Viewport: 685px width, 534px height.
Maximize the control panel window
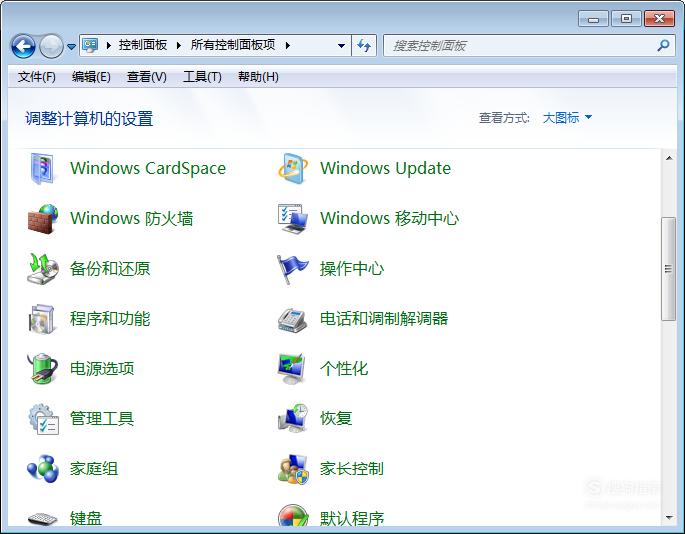point(626,19)
